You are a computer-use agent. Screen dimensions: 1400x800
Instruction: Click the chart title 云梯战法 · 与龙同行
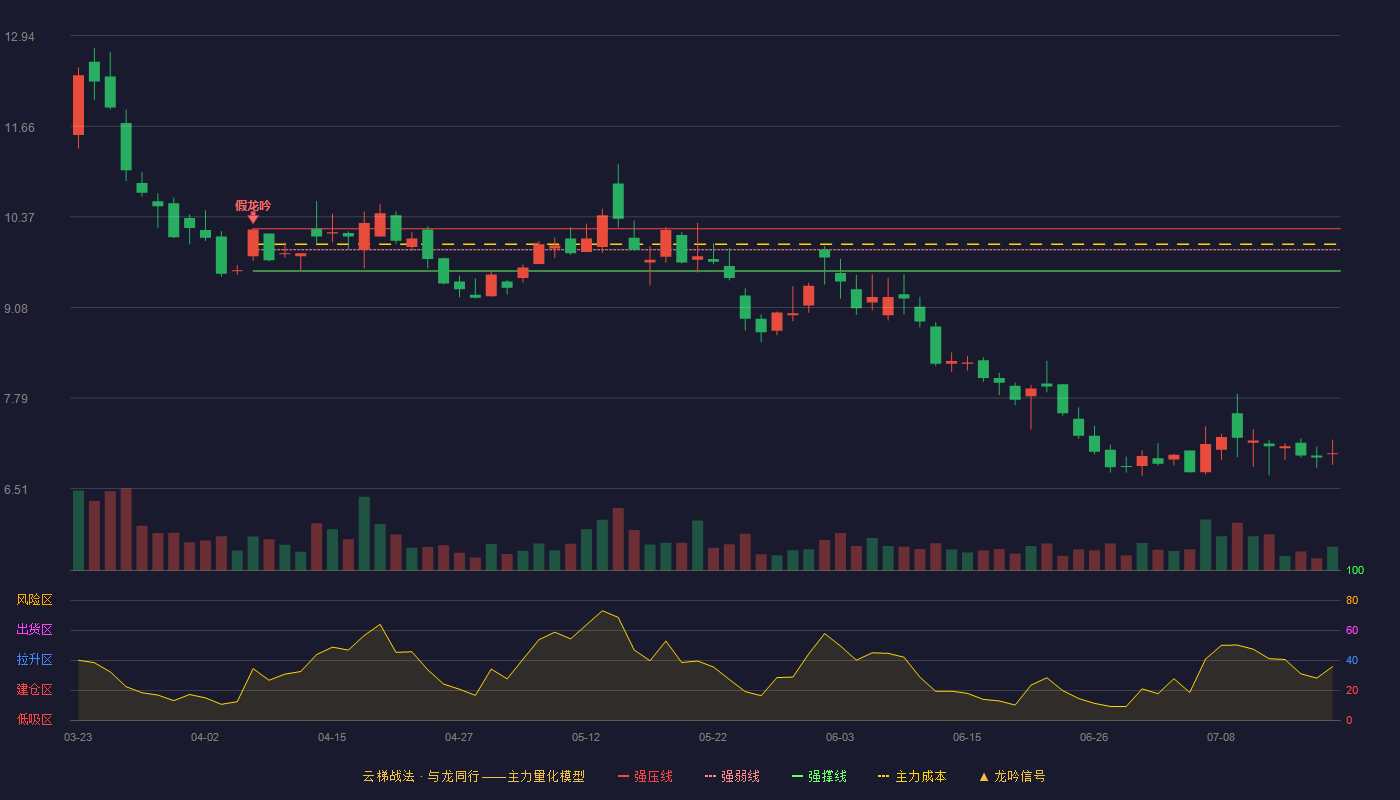click(421, 776)
